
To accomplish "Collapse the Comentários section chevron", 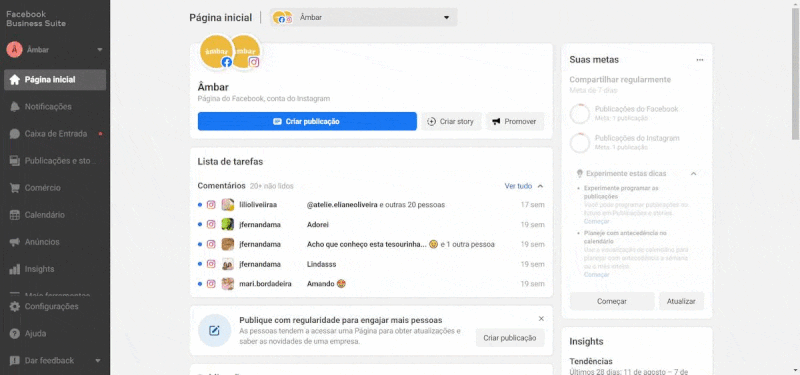I will tap(540, 186).
